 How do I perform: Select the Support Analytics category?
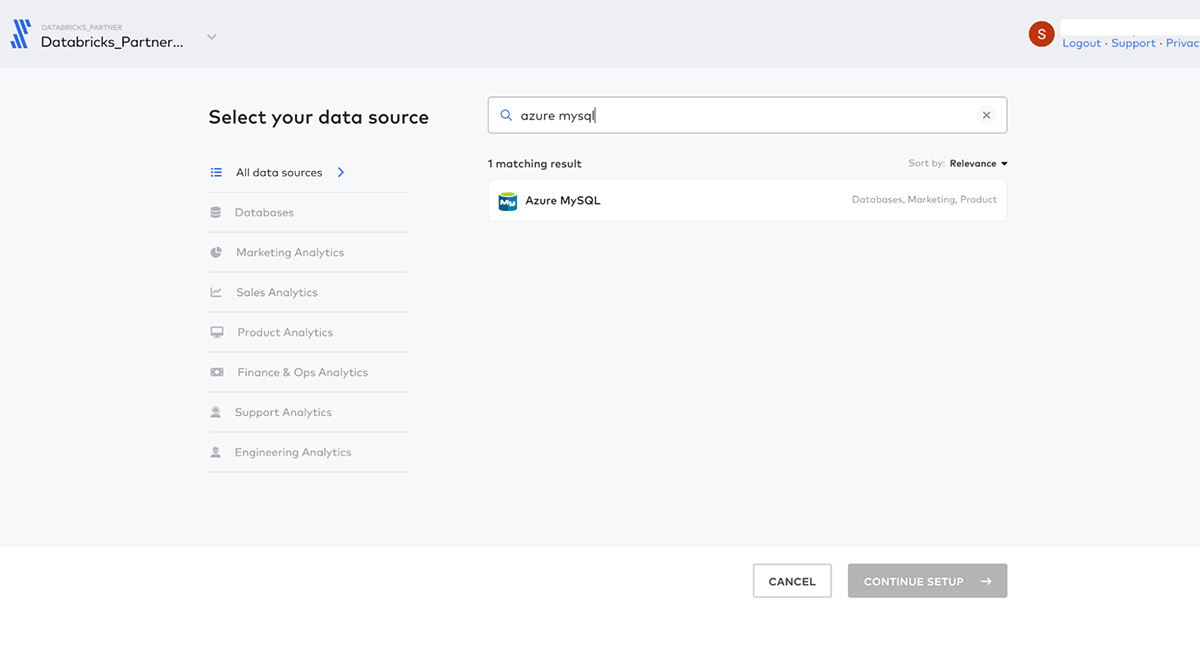283,413
